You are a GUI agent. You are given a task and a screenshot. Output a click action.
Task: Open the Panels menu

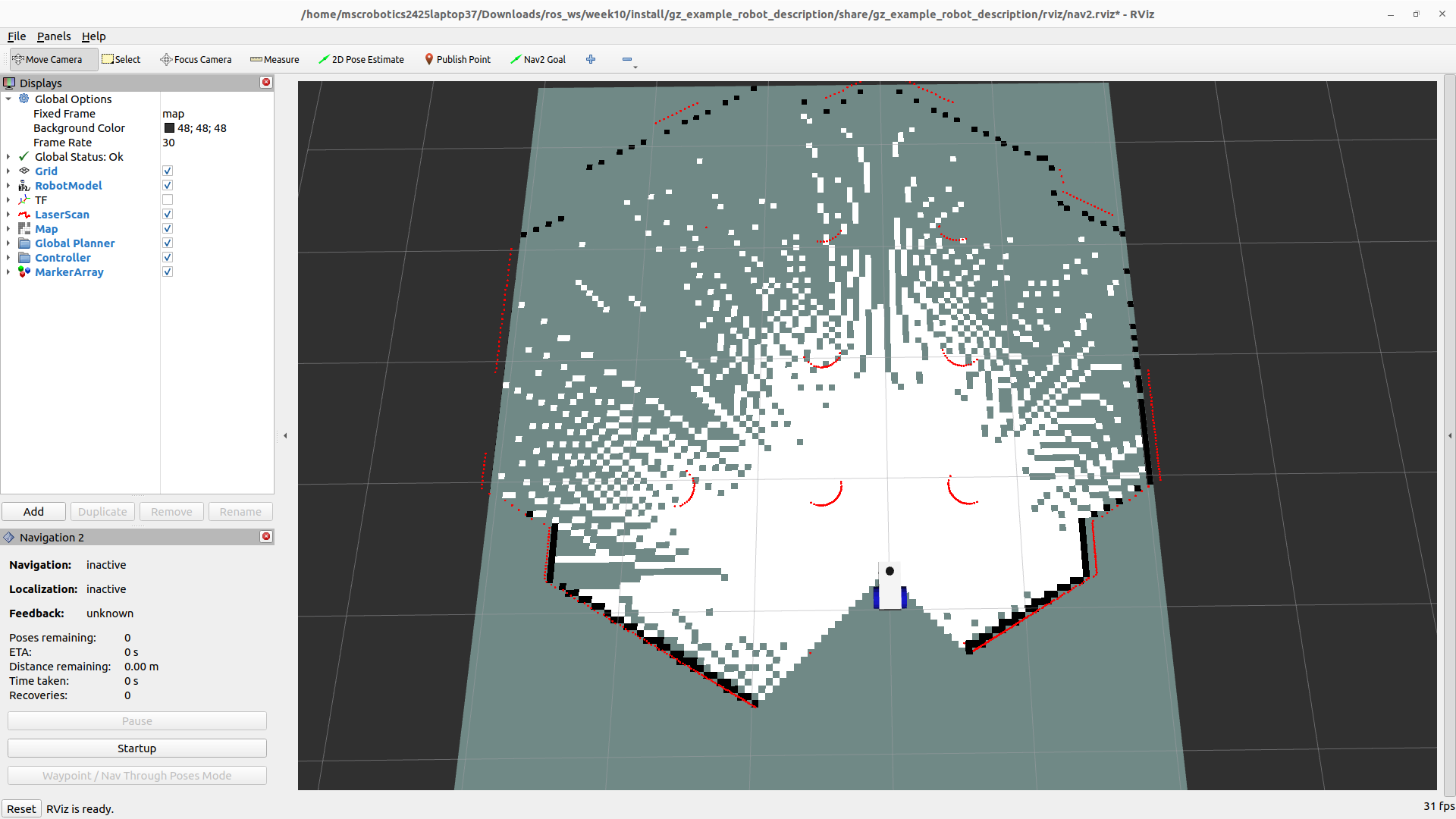(x=54, y=36)
